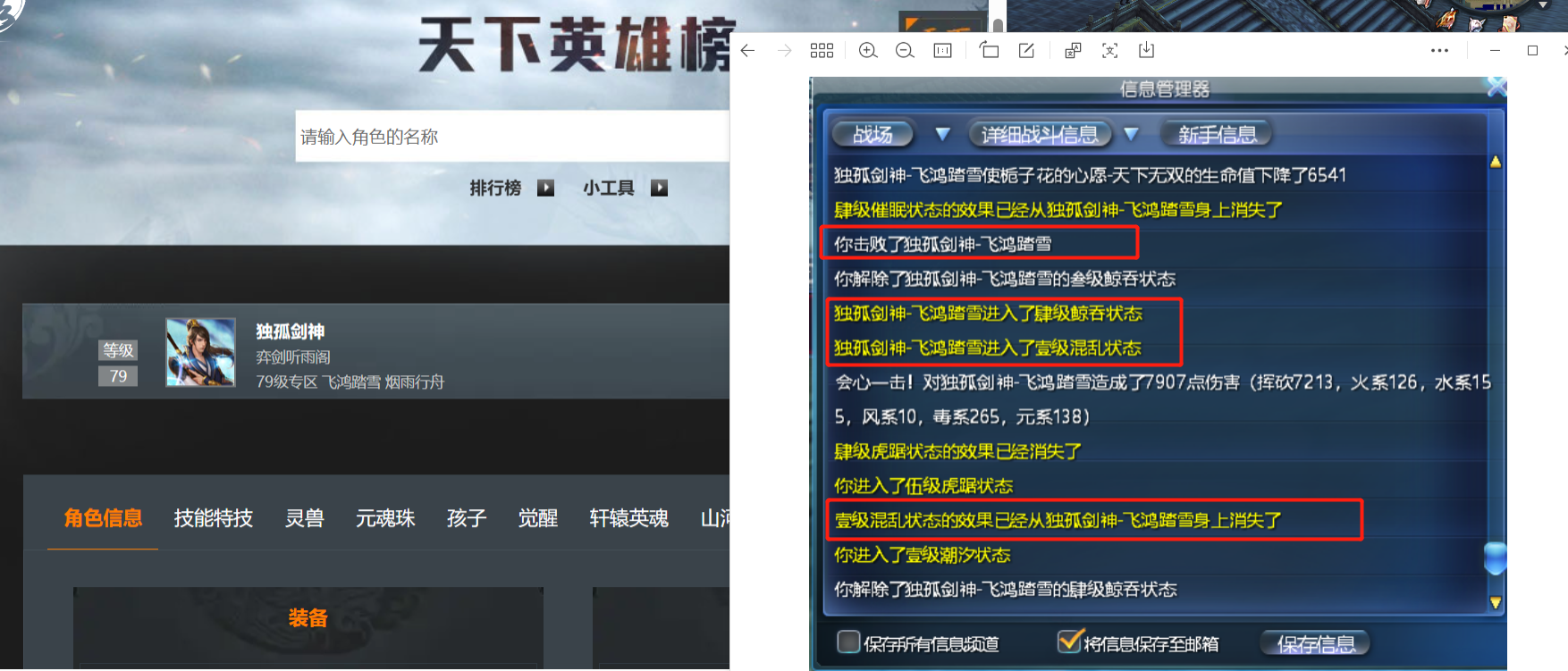Click log line 你解除了独孤剑神-飞鸿踏雪的叁级鲸吞状态
Viewport: 1568px width, 671px height.
1005,279
